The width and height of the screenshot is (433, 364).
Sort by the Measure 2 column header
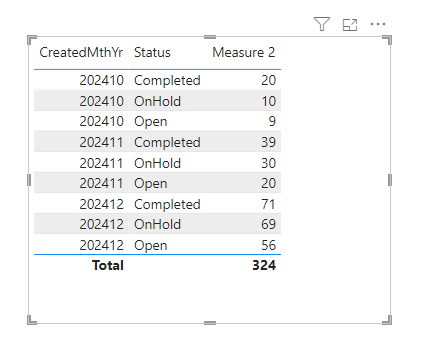(244, 52)
